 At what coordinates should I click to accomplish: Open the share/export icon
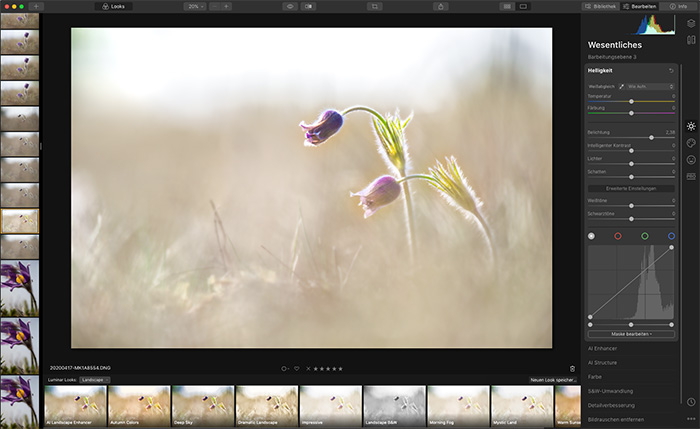441,6
